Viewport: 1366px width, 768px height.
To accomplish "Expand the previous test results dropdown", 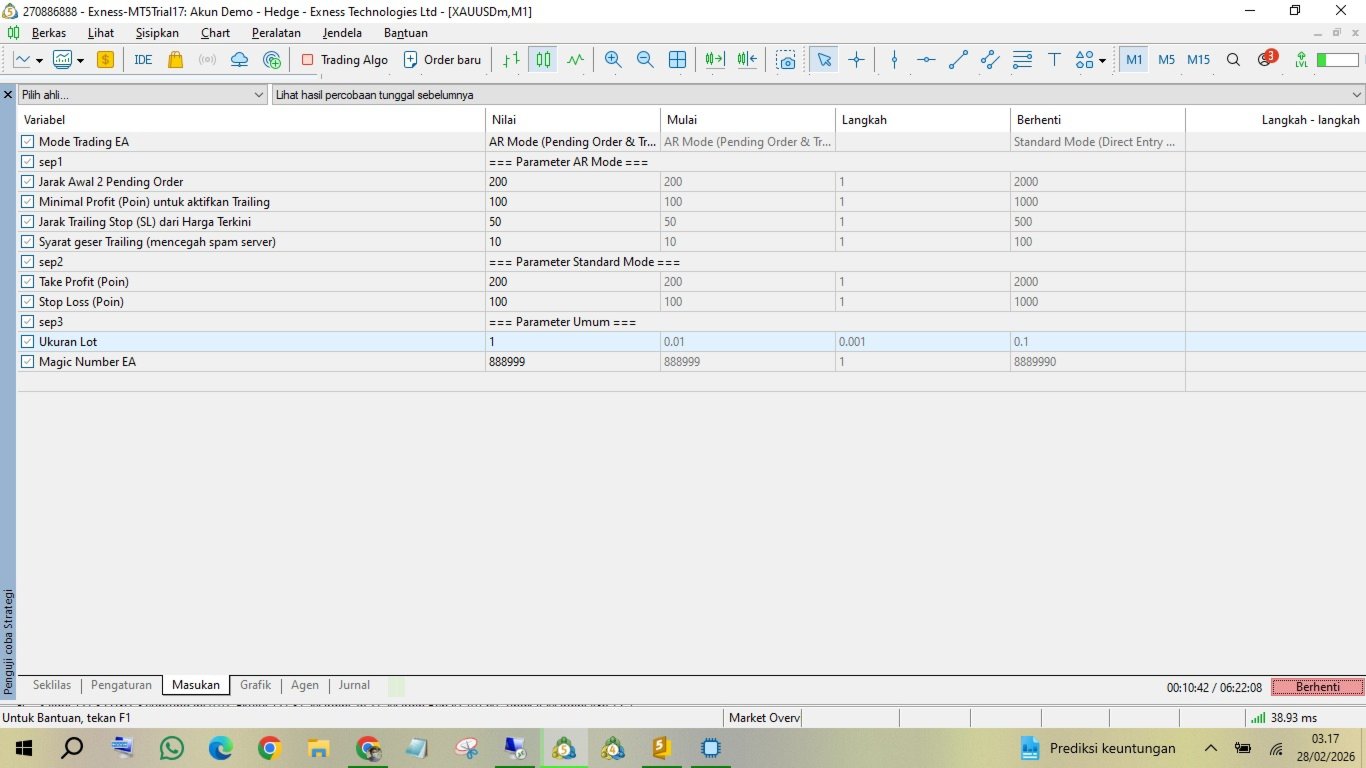I will (x=1356, y=95).
